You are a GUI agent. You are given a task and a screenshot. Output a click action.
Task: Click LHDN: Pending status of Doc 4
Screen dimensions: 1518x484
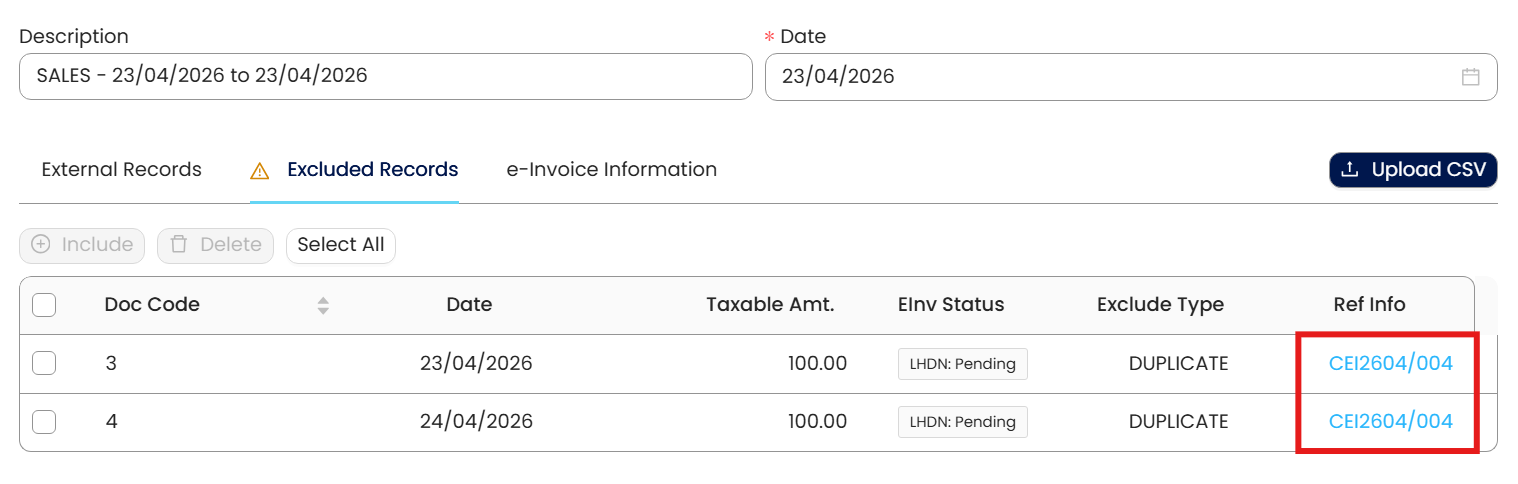[962, 422]
